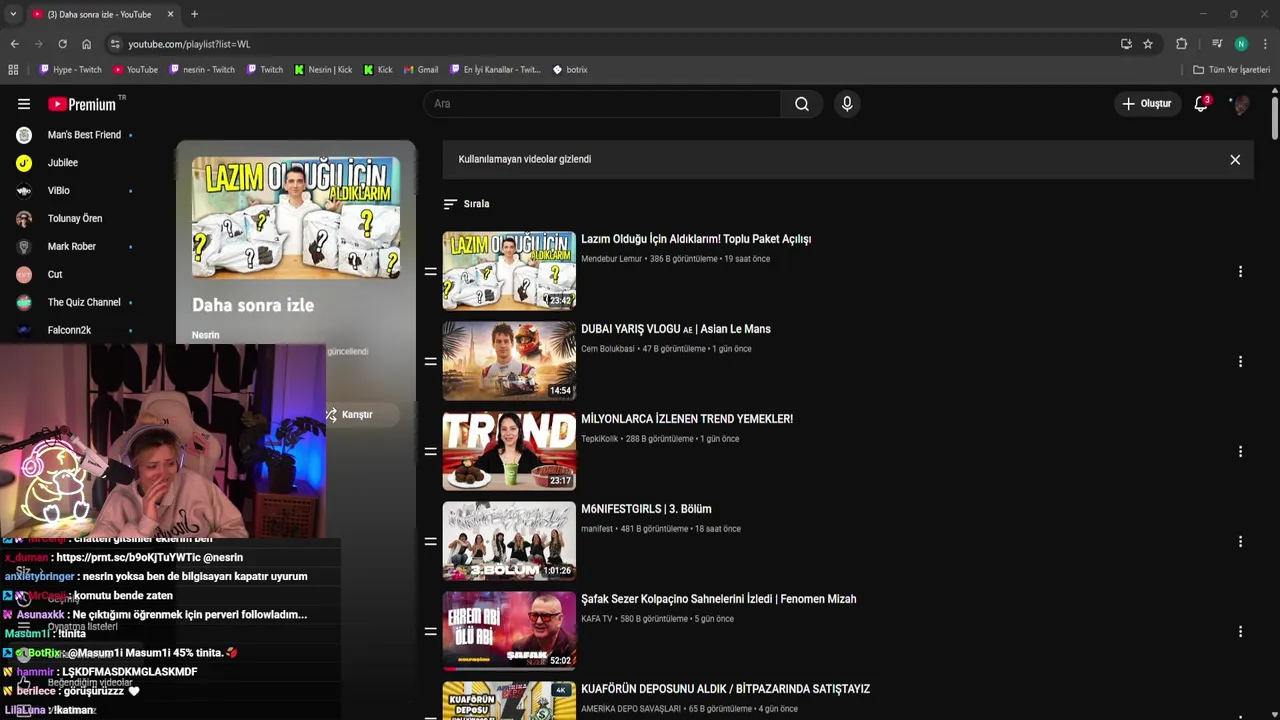This screenshot has width=1280, height=720.
Task: Open KUAFÖRÜN DEPOSUNU ALDIK video title
Action: pos(725,689)
